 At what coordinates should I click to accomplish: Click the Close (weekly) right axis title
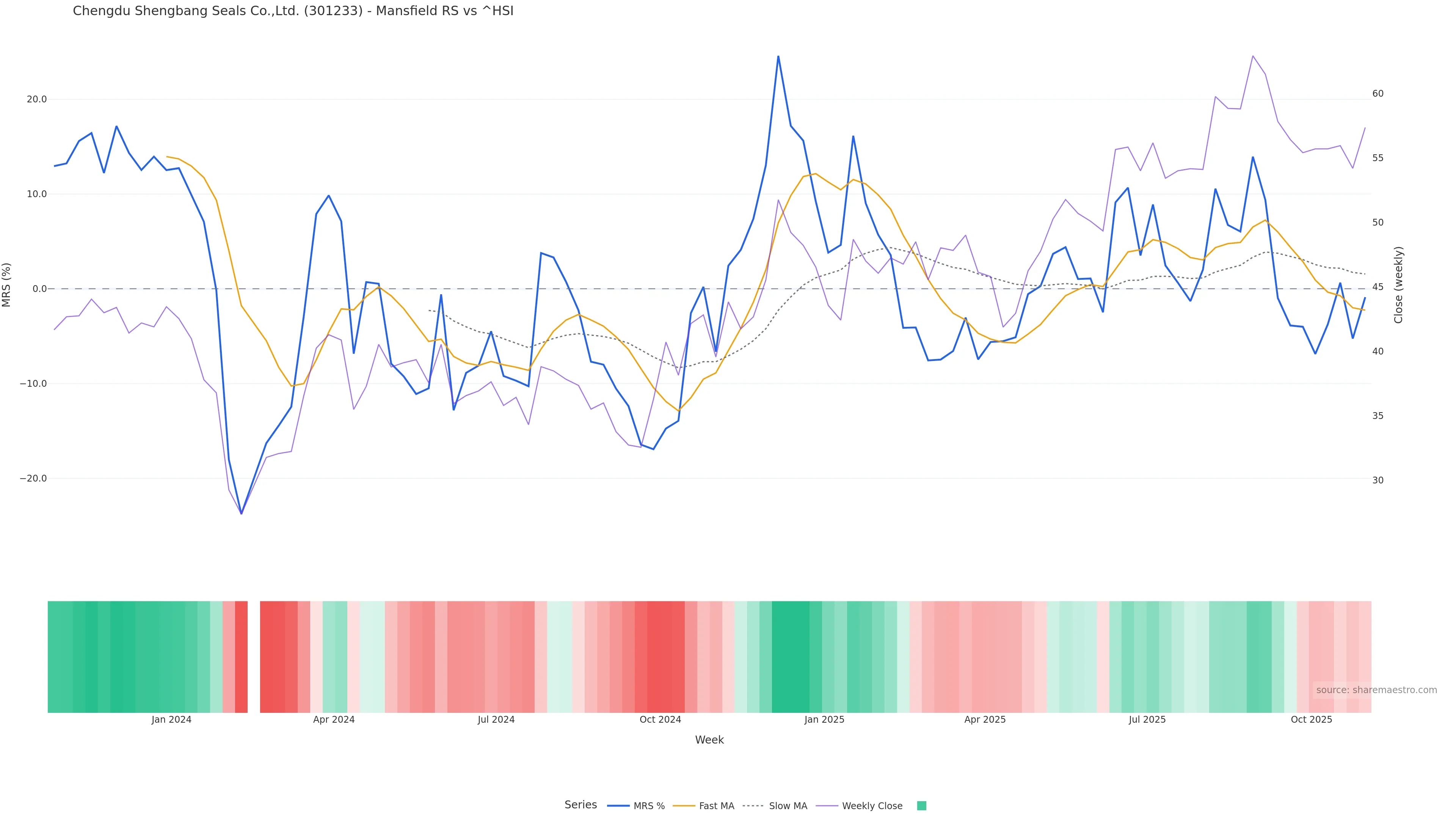pyautogui.click(x=1398, y=285)
